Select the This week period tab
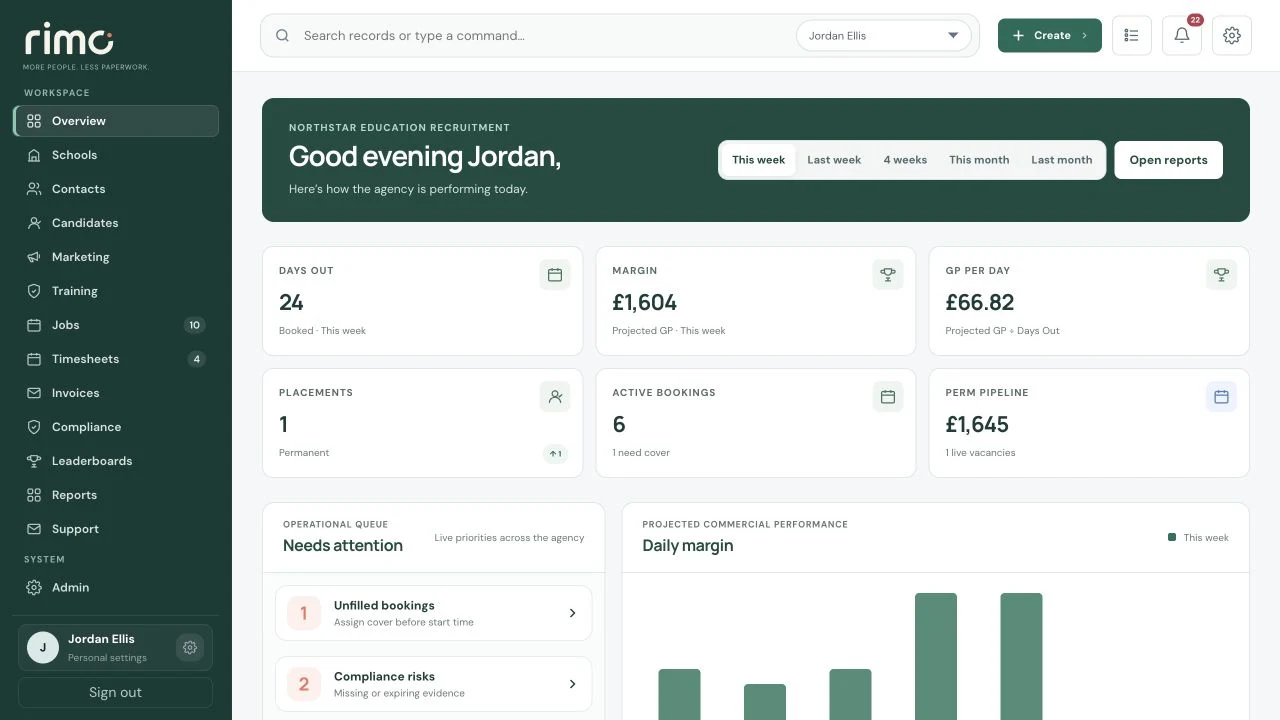 [758, 160]
